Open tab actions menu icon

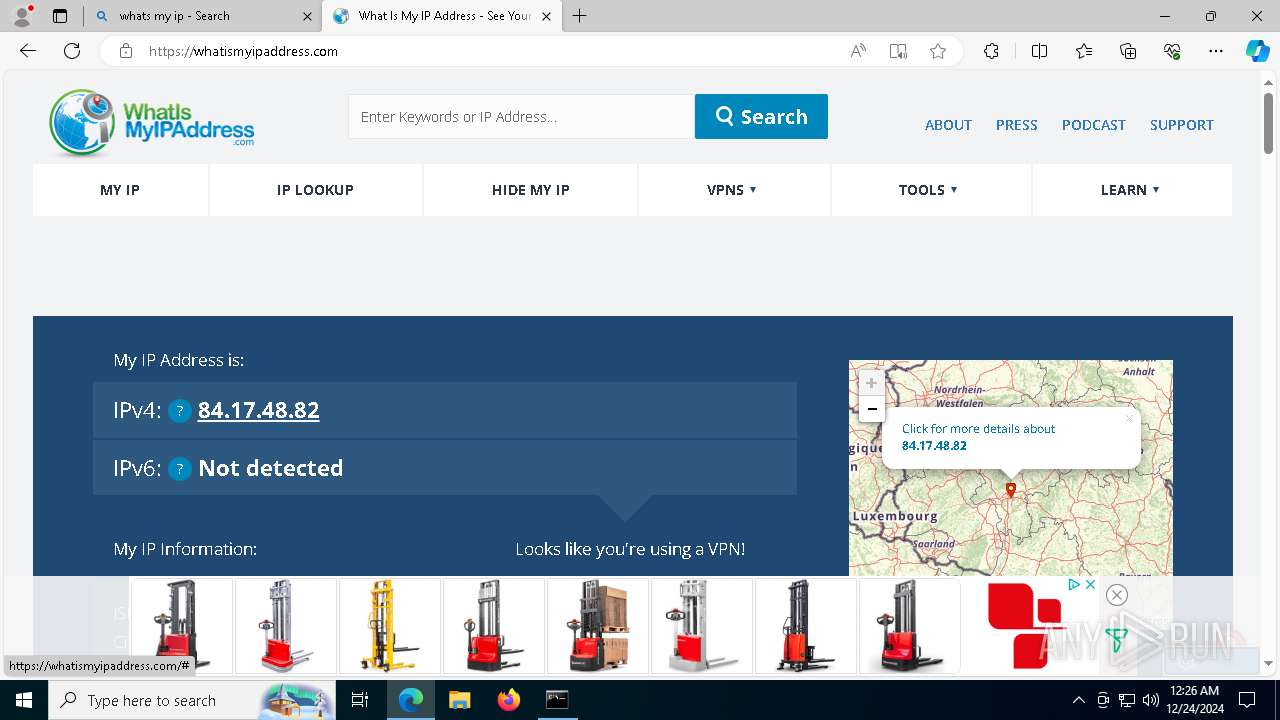(x=60, y=16)
